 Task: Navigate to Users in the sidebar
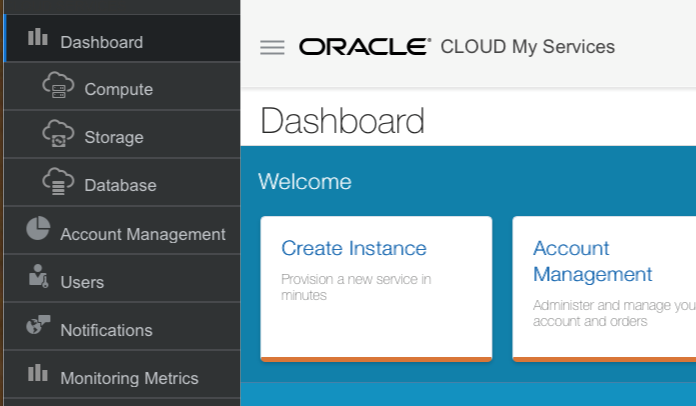tap(122, 278)
